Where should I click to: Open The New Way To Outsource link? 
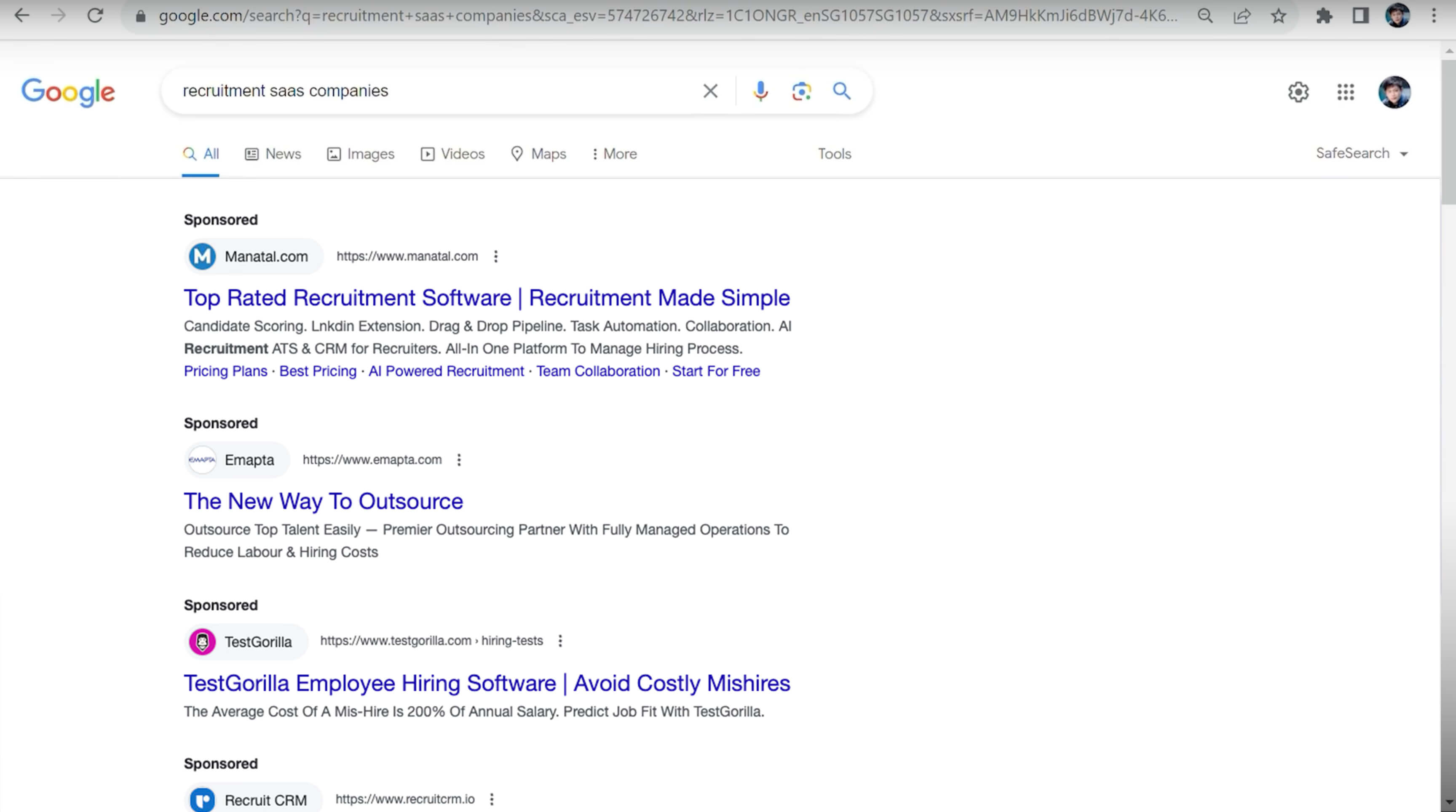coord(323,501)
